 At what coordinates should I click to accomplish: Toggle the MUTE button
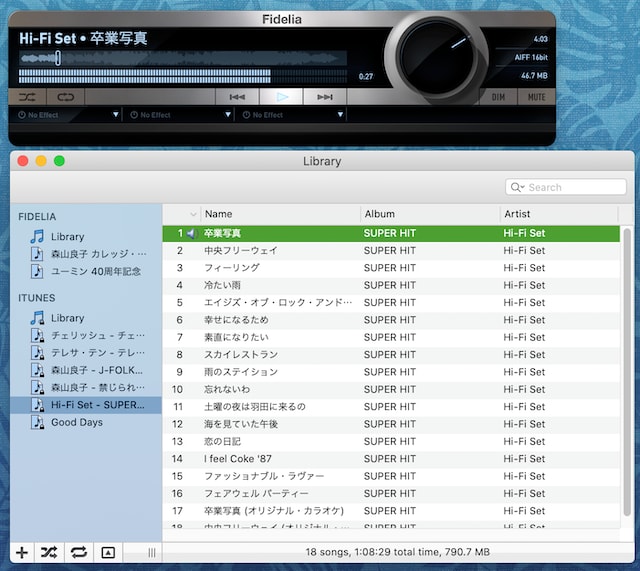click(x=536, y=97)
